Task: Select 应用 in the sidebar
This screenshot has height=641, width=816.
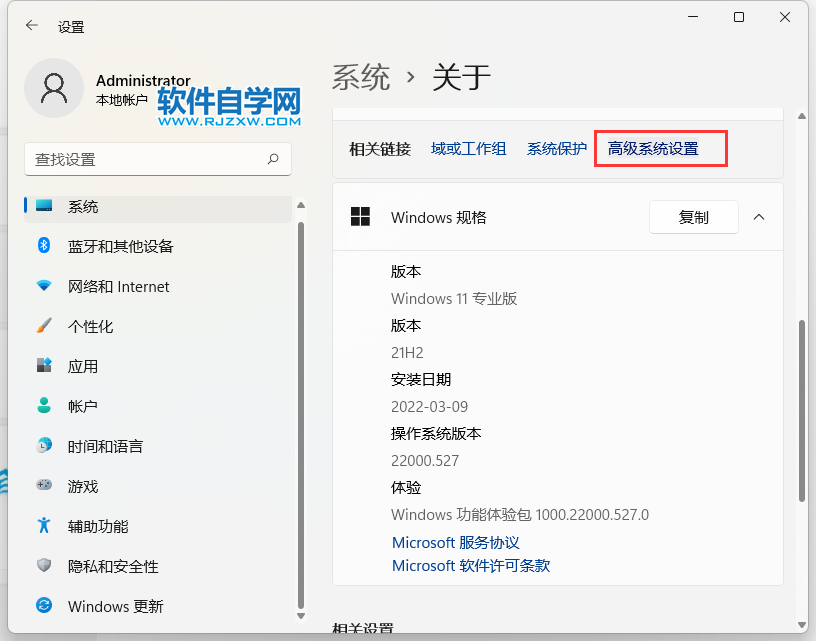Action: [x=158, y=366]
